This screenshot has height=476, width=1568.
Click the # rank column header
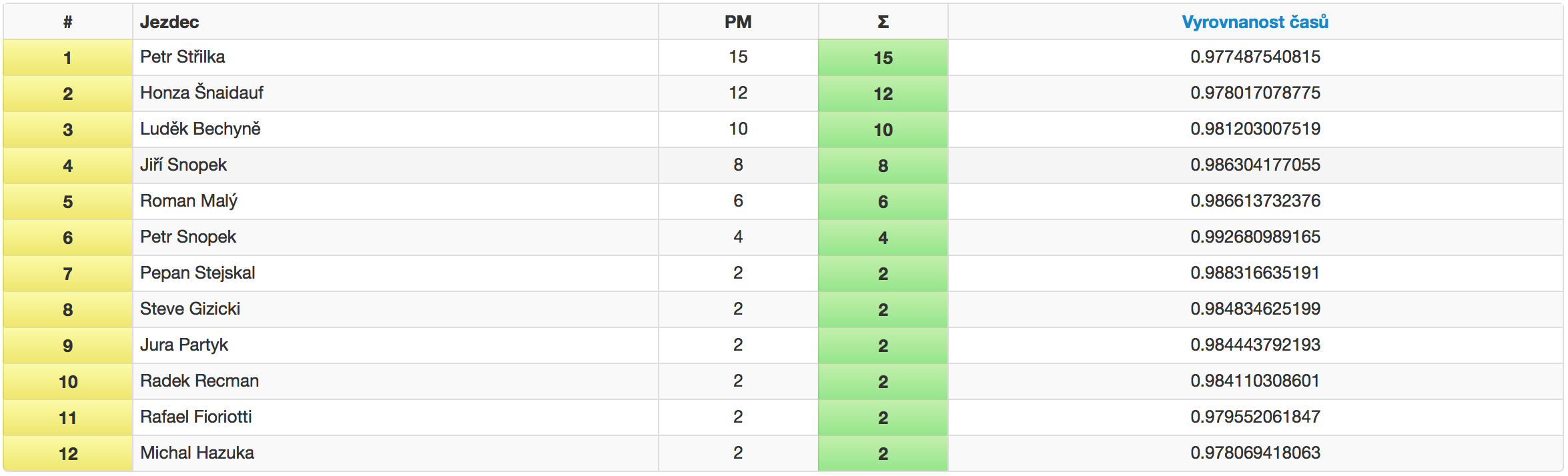coord(67,22)
